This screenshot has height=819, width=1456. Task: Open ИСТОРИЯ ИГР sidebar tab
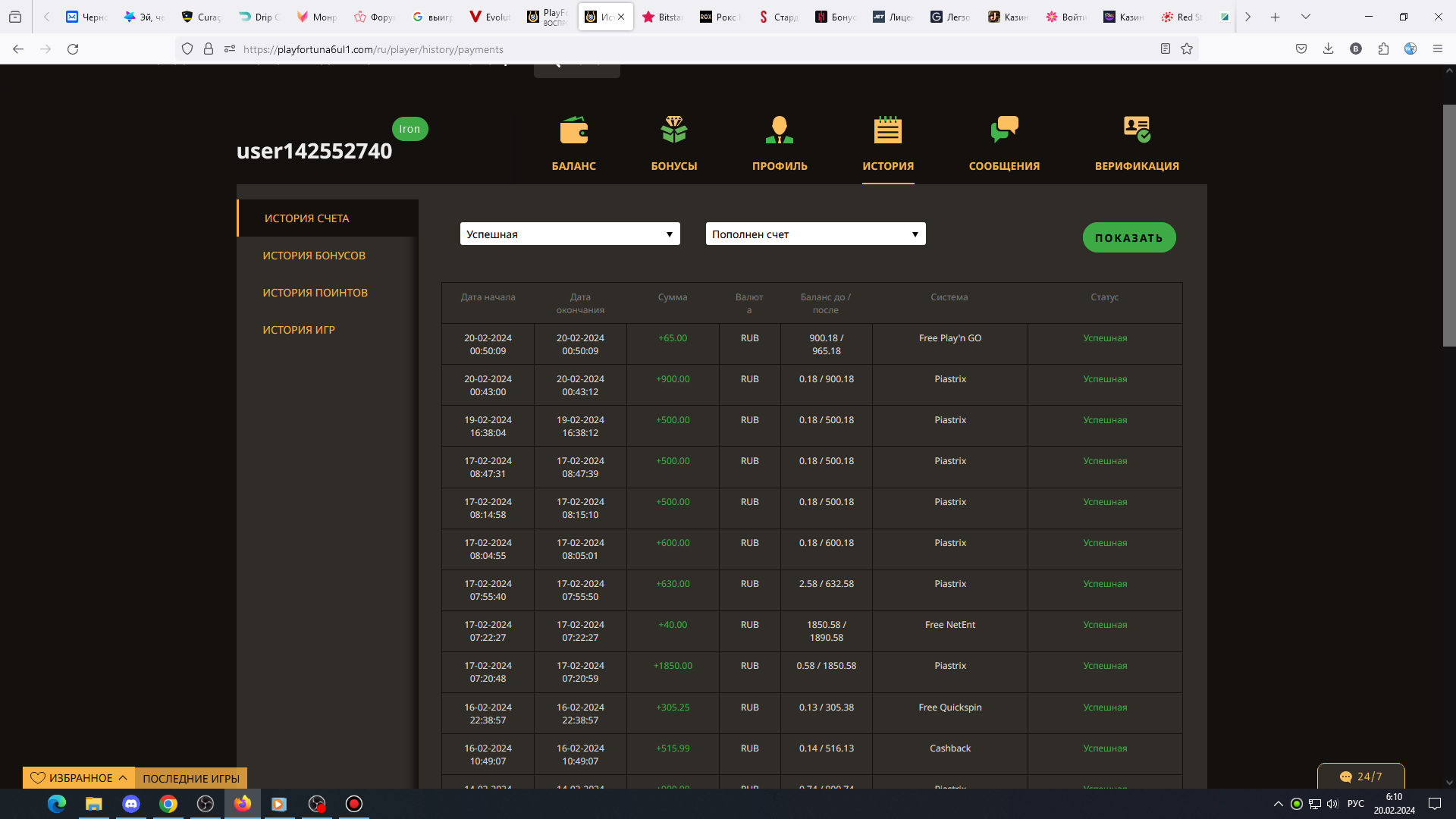[x=299, y=330]
